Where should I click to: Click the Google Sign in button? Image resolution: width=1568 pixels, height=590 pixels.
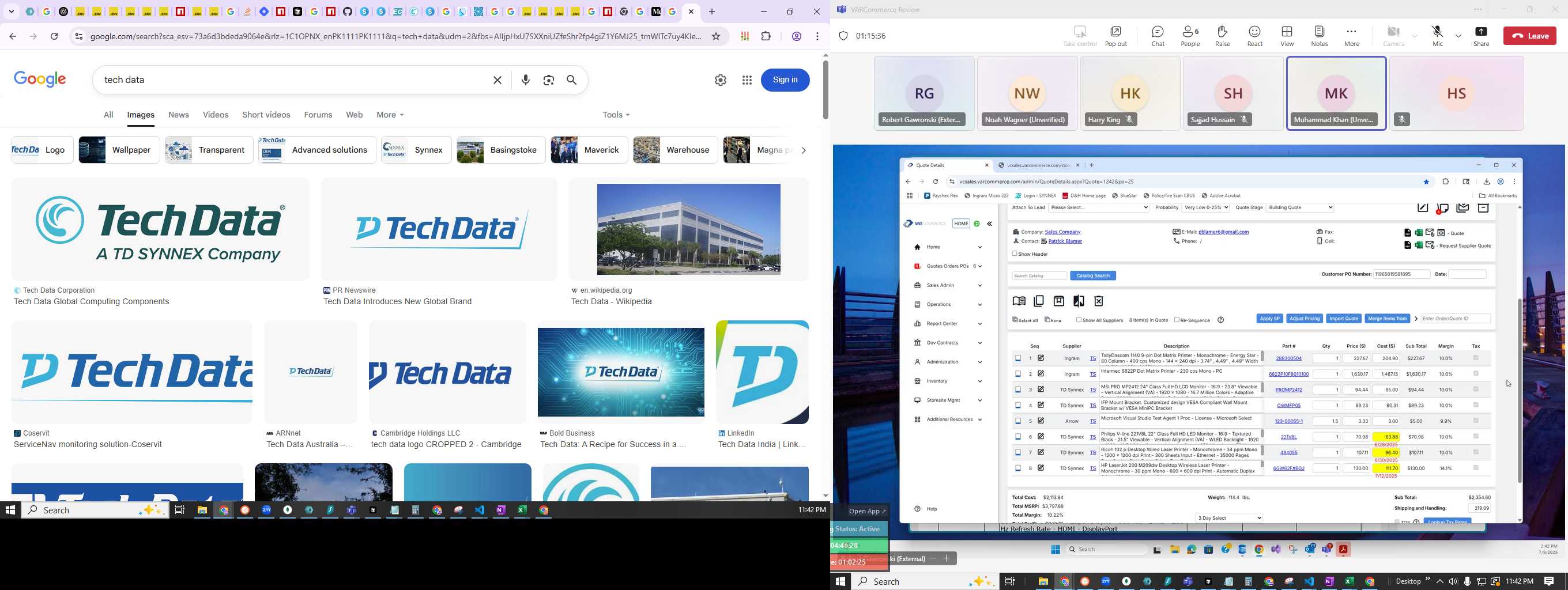point(785,80)
